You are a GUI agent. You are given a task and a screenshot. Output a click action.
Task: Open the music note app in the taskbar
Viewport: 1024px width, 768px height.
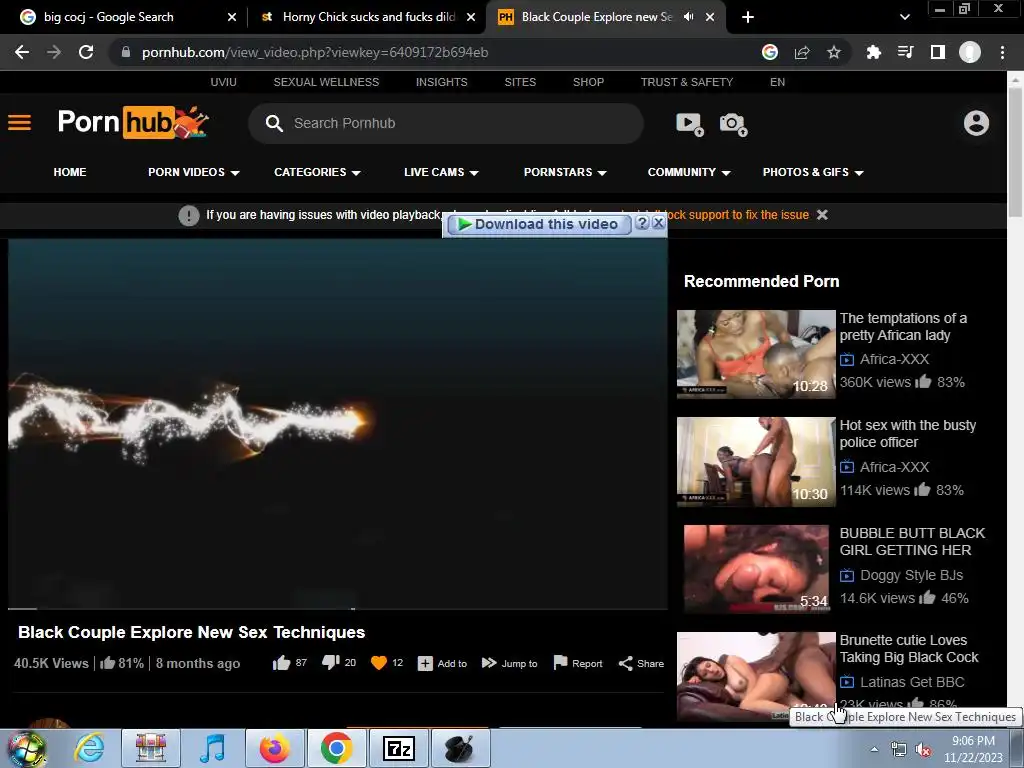pyautogui.click(x=212, y=748)
